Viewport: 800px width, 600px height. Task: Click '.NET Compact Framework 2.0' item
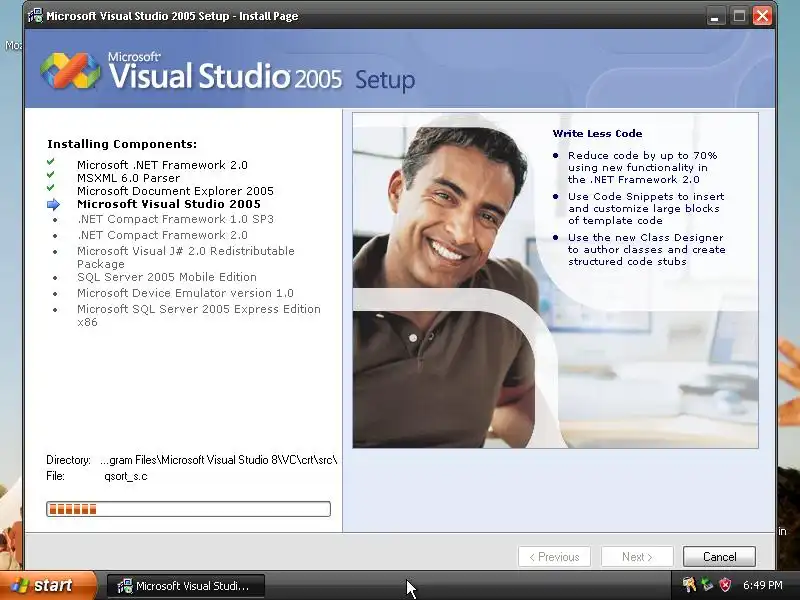(162, 235)
